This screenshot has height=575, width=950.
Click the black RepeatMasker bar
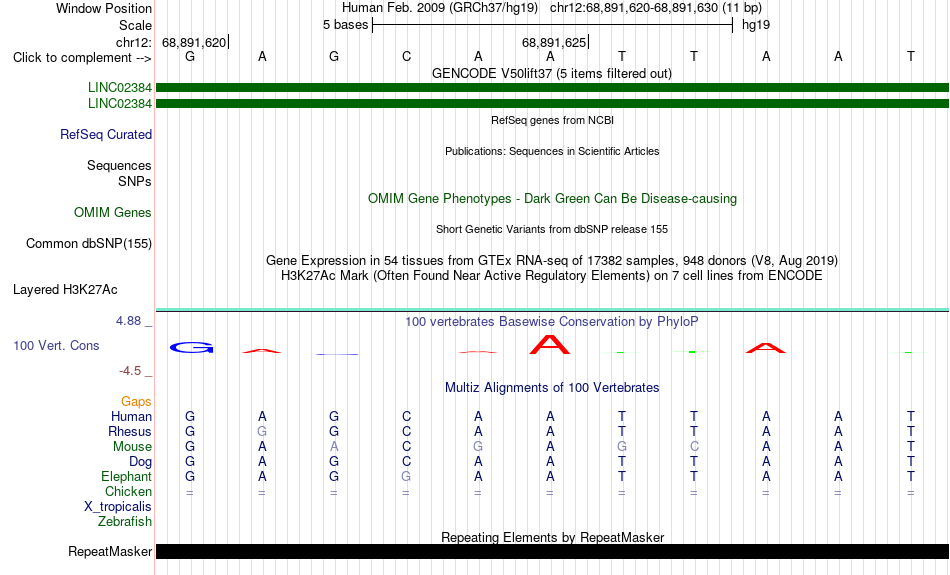pyautogui.click(x=553, y=551)
